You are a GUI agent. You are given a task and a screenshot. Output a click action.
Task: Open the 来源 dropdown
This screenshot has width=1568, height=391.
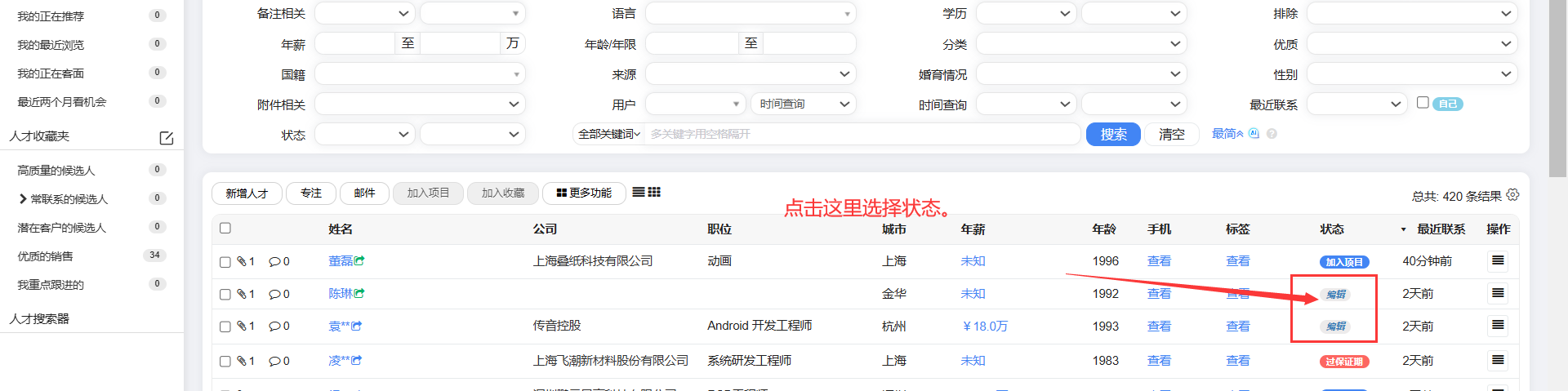(x=751, y=74)
